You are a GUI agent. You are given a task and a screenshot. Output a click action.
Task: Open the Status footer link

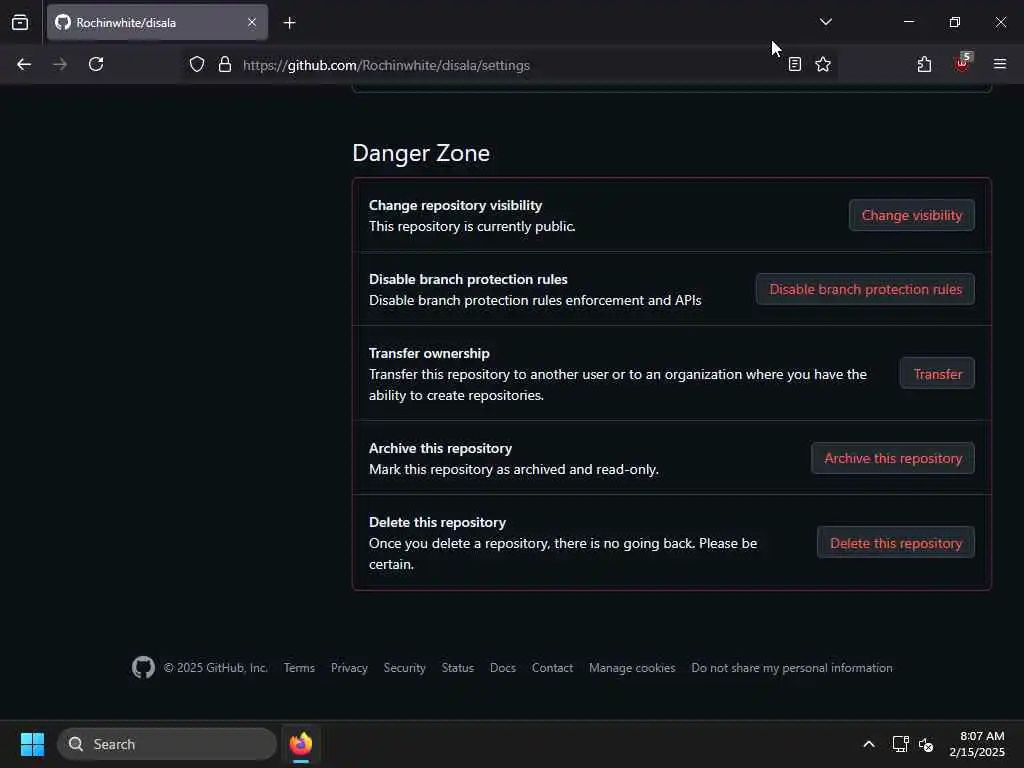[x=458, y=668]
